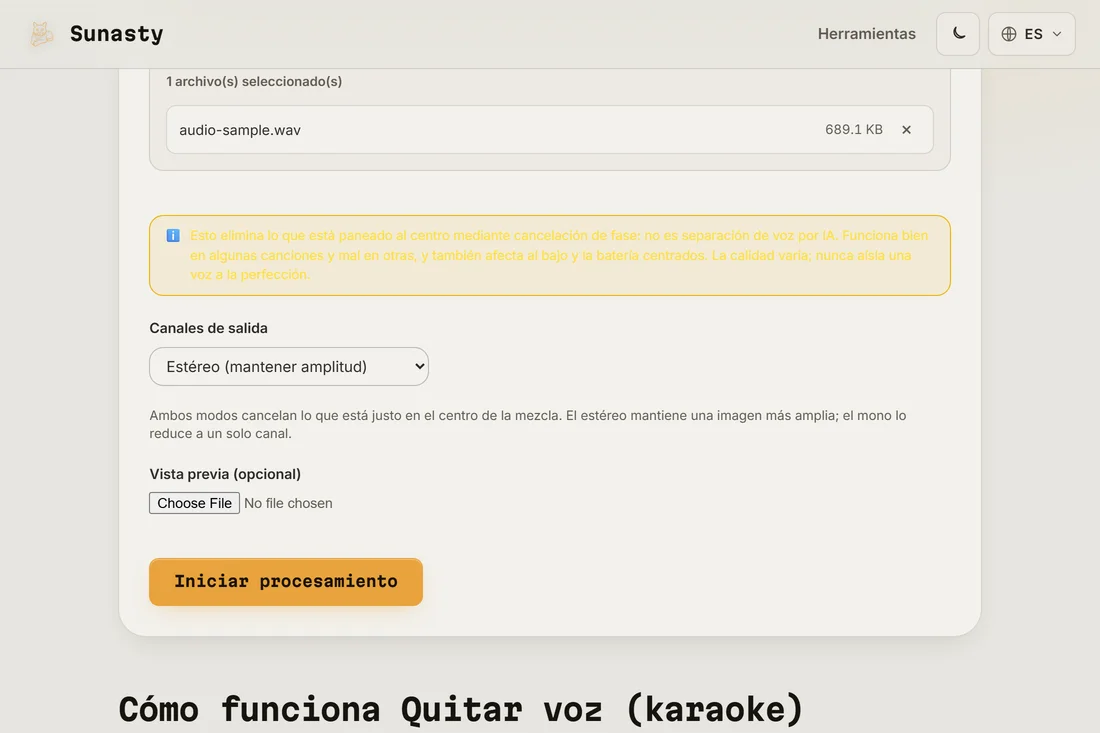Click the '1 archivo(s) seleccionado(s)' text
The width and height of the screenshot is (1100, 733).
point(254,81)
